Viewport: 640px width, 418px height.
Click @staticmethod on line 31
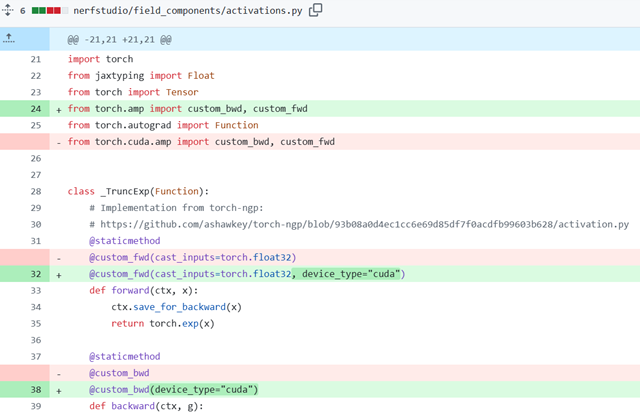point(124,241)
